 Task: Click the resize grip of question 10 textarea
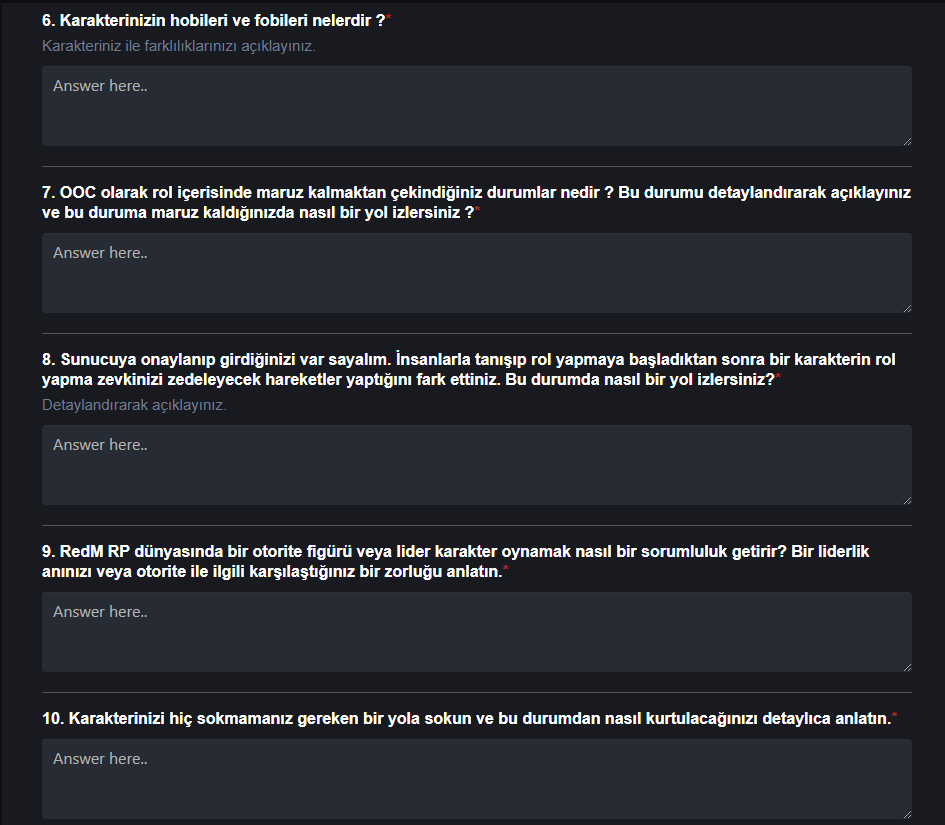click(x=907, y=814)
